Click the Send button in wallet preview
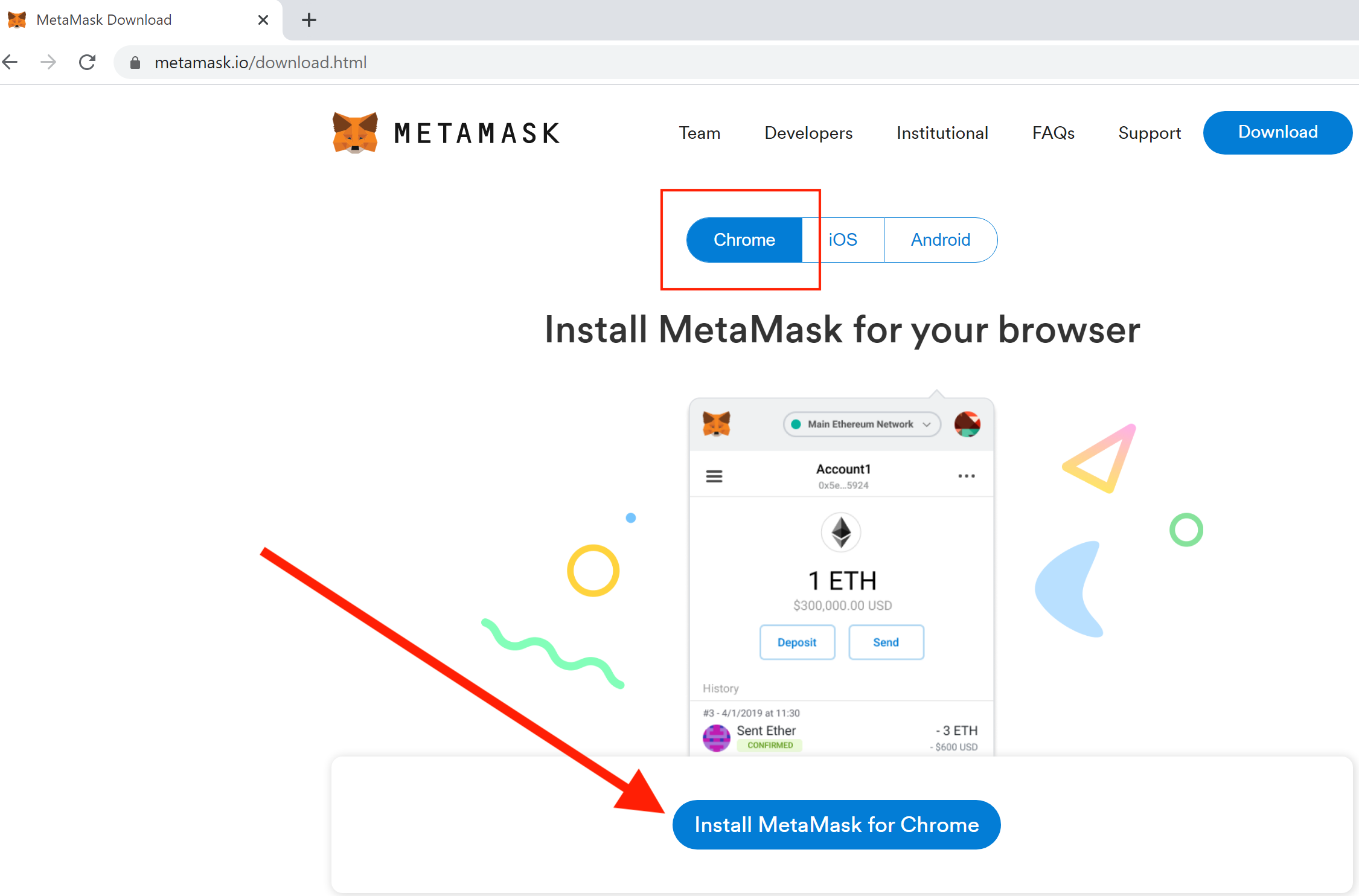Viewport: 1359px width, 896px height. tap(884, 641)
